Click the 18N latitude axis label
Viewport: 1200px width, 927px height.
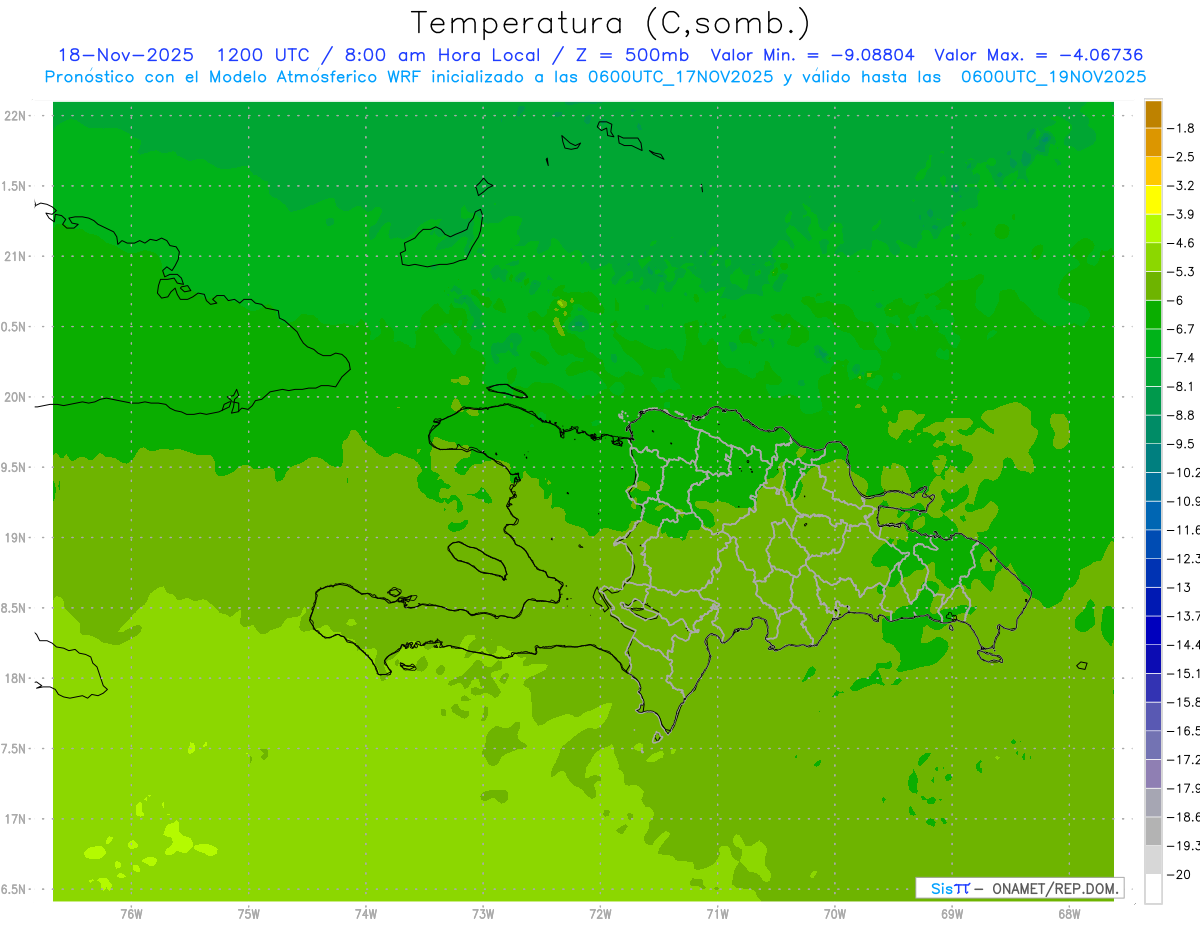pyautogui.click(x=17, y=678)
